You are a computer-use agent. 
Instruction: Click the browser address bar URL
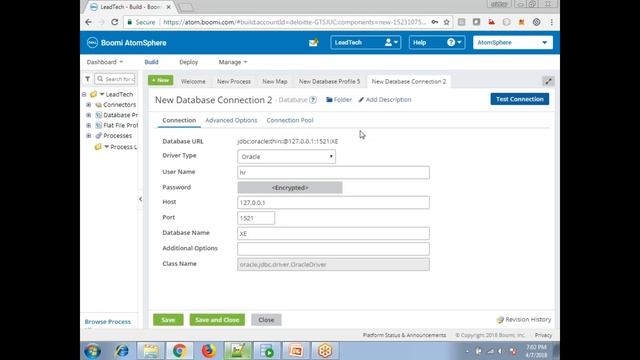(x=294, y=22)
